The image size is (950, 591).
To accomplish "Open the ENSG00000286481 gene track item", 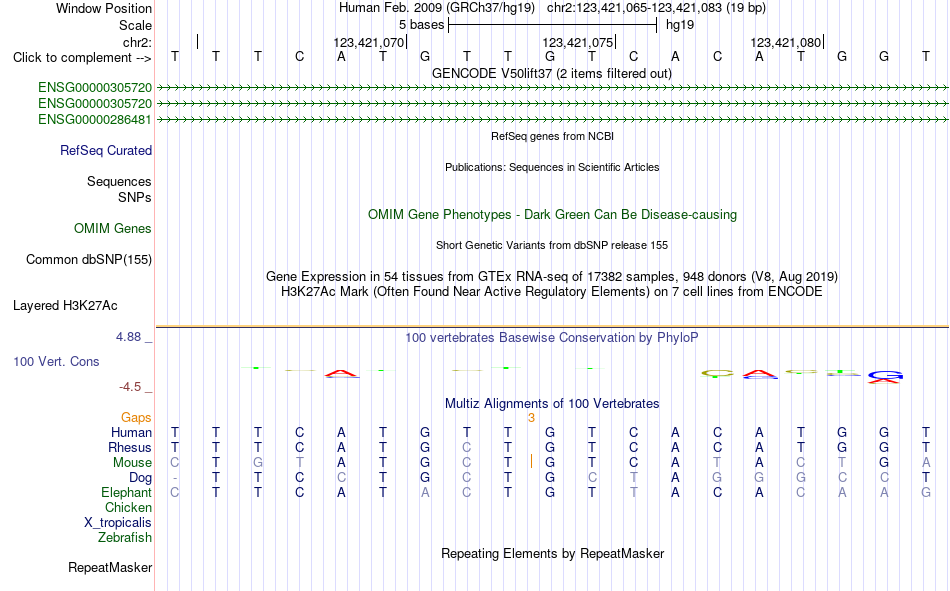I will (95, 119).
